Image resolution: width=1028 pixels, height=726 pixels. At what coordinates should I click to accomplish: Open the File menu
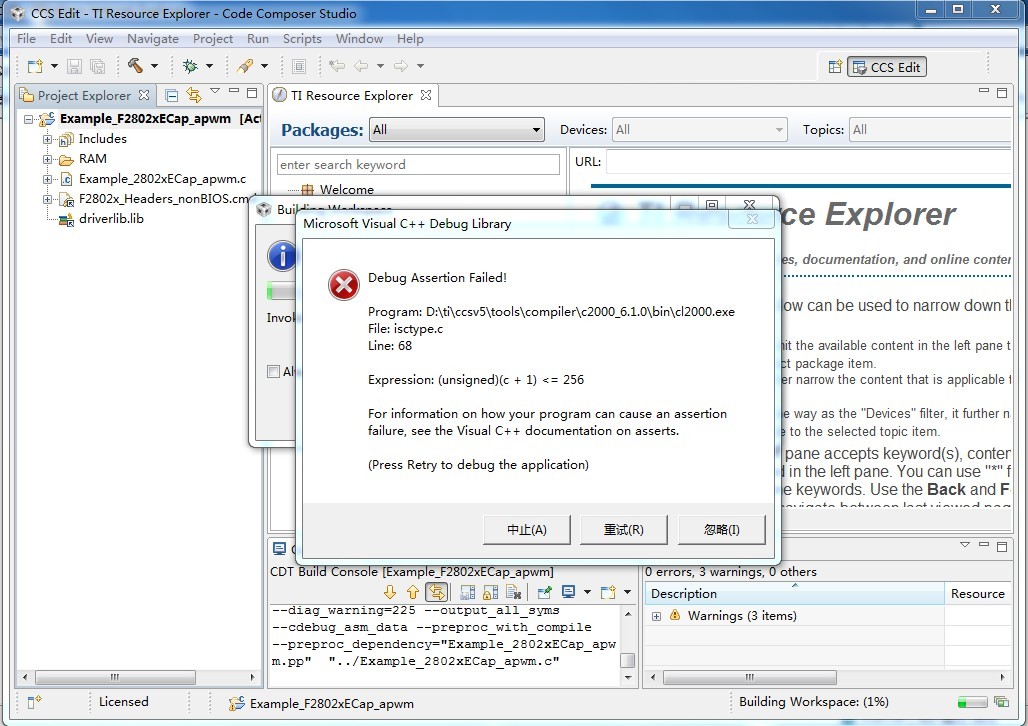click(26, 39)
